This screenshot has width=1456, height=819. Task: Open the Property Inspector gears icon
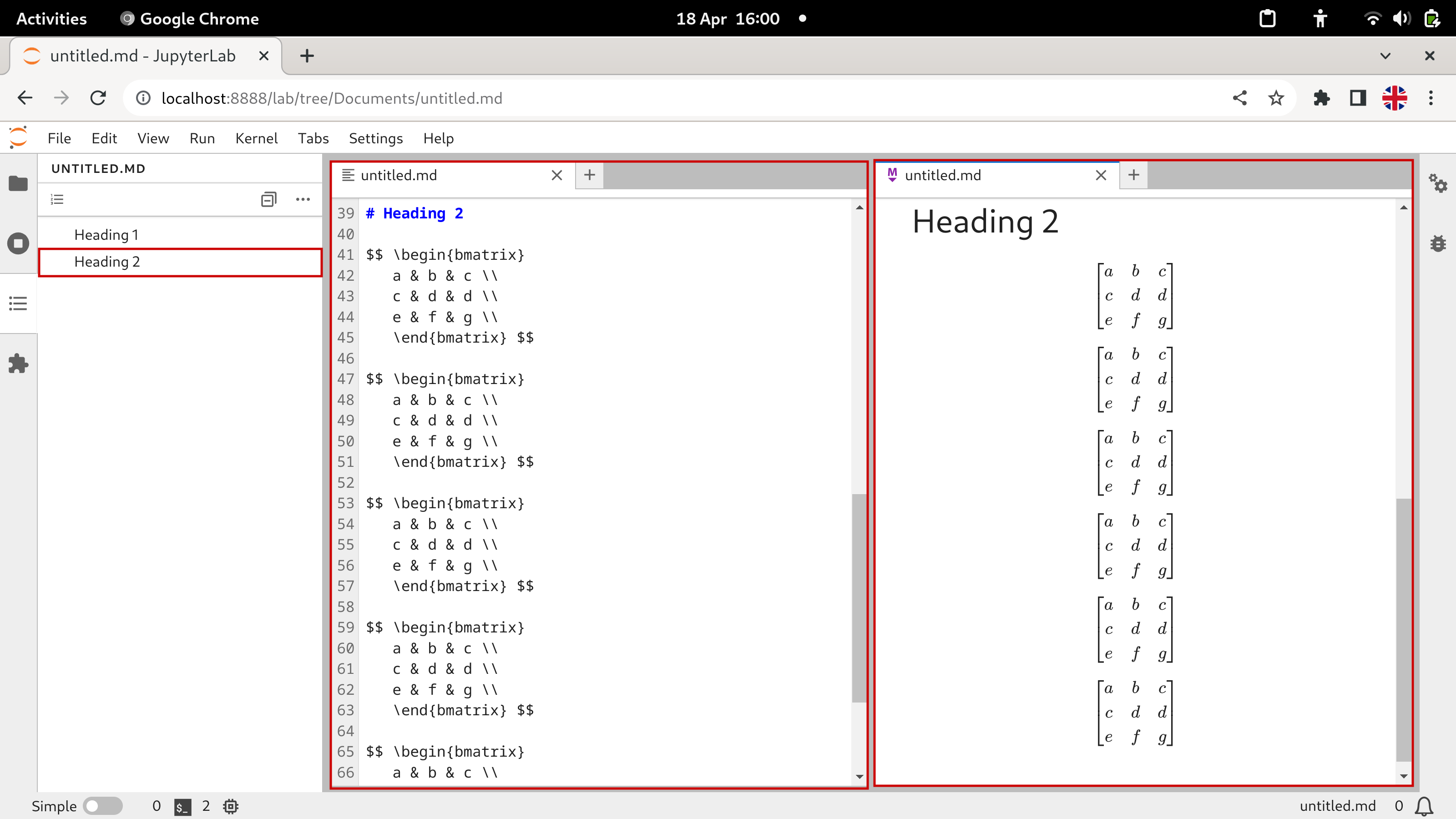tap(1437, 184)
